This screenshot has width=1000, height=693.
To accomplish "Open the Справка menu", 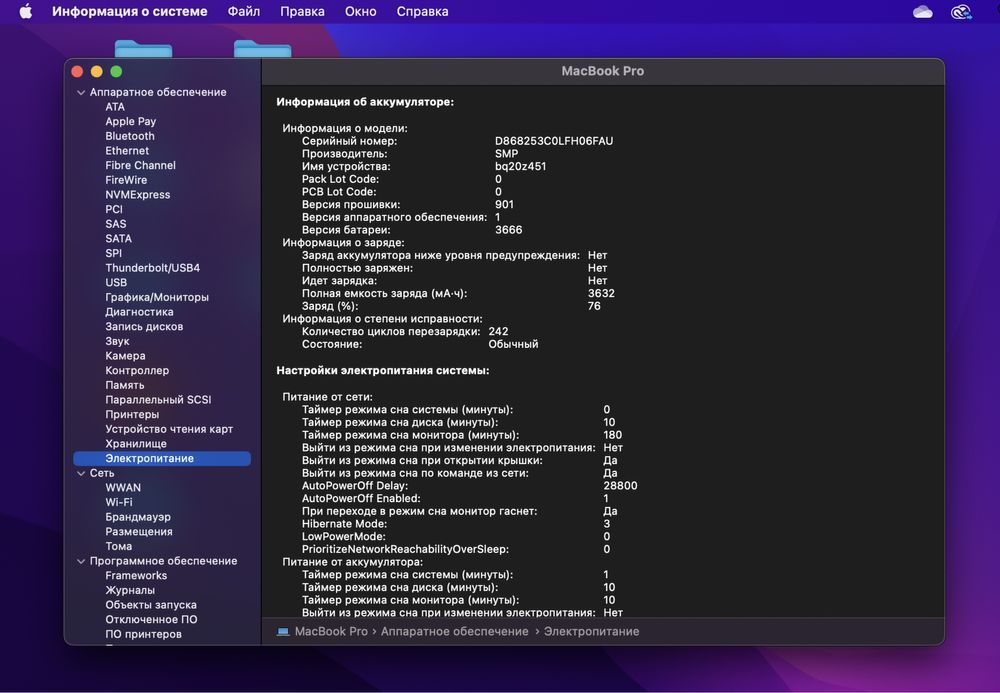I will (422, 11).
